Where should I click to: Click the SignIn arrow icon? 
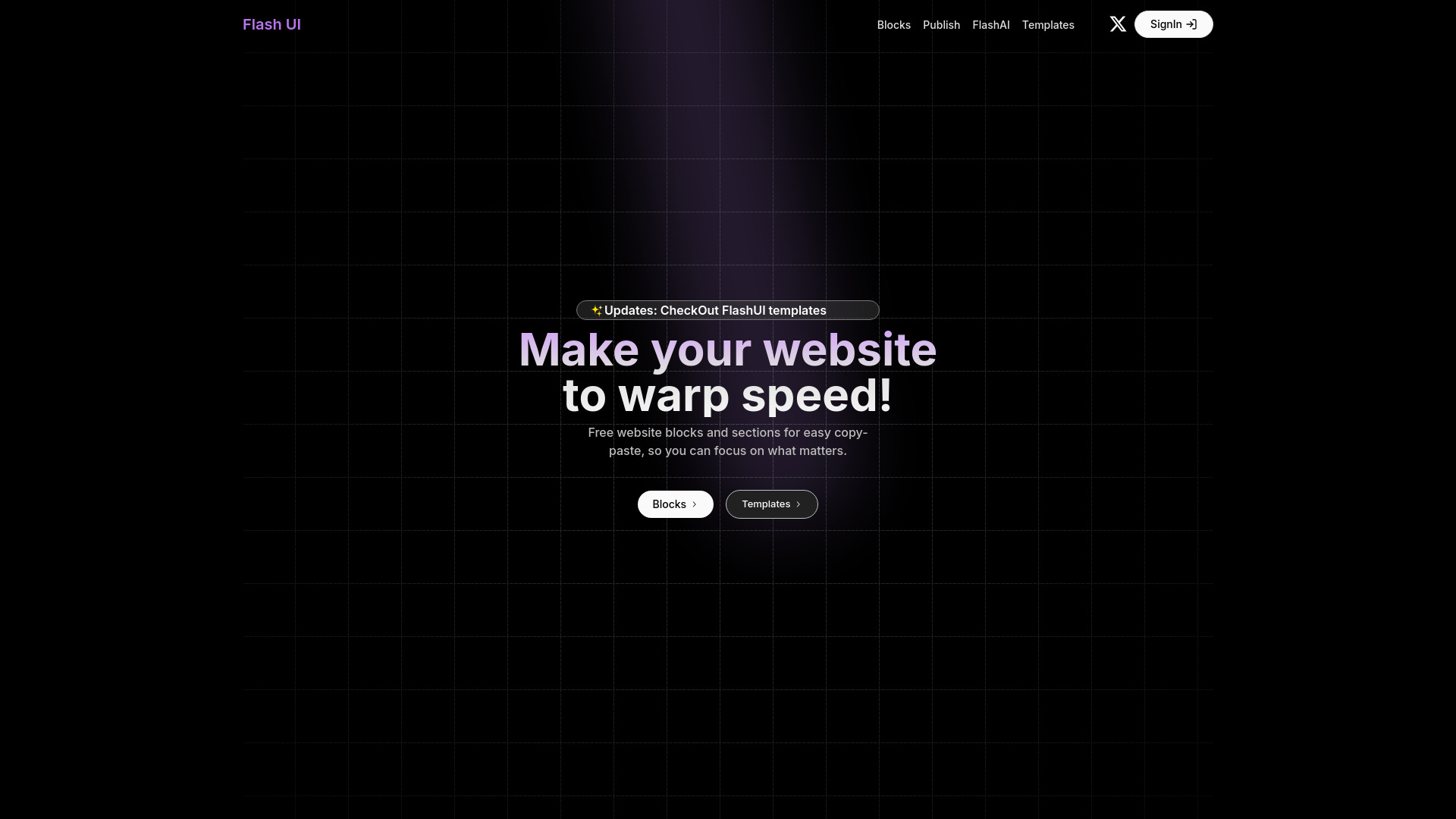(1191, 24)
